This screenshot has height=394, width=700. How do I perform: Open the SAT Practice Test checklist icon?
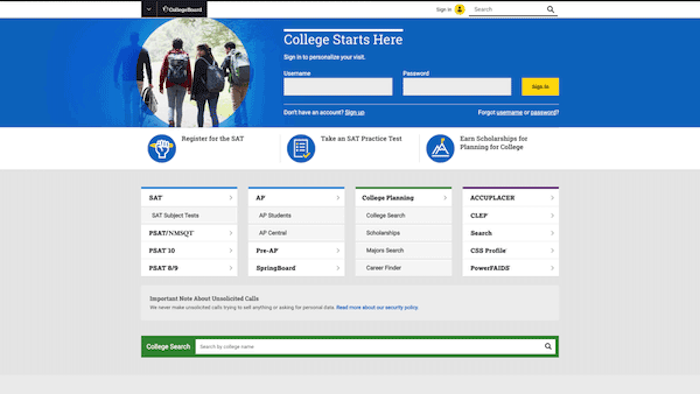[301, 149]
